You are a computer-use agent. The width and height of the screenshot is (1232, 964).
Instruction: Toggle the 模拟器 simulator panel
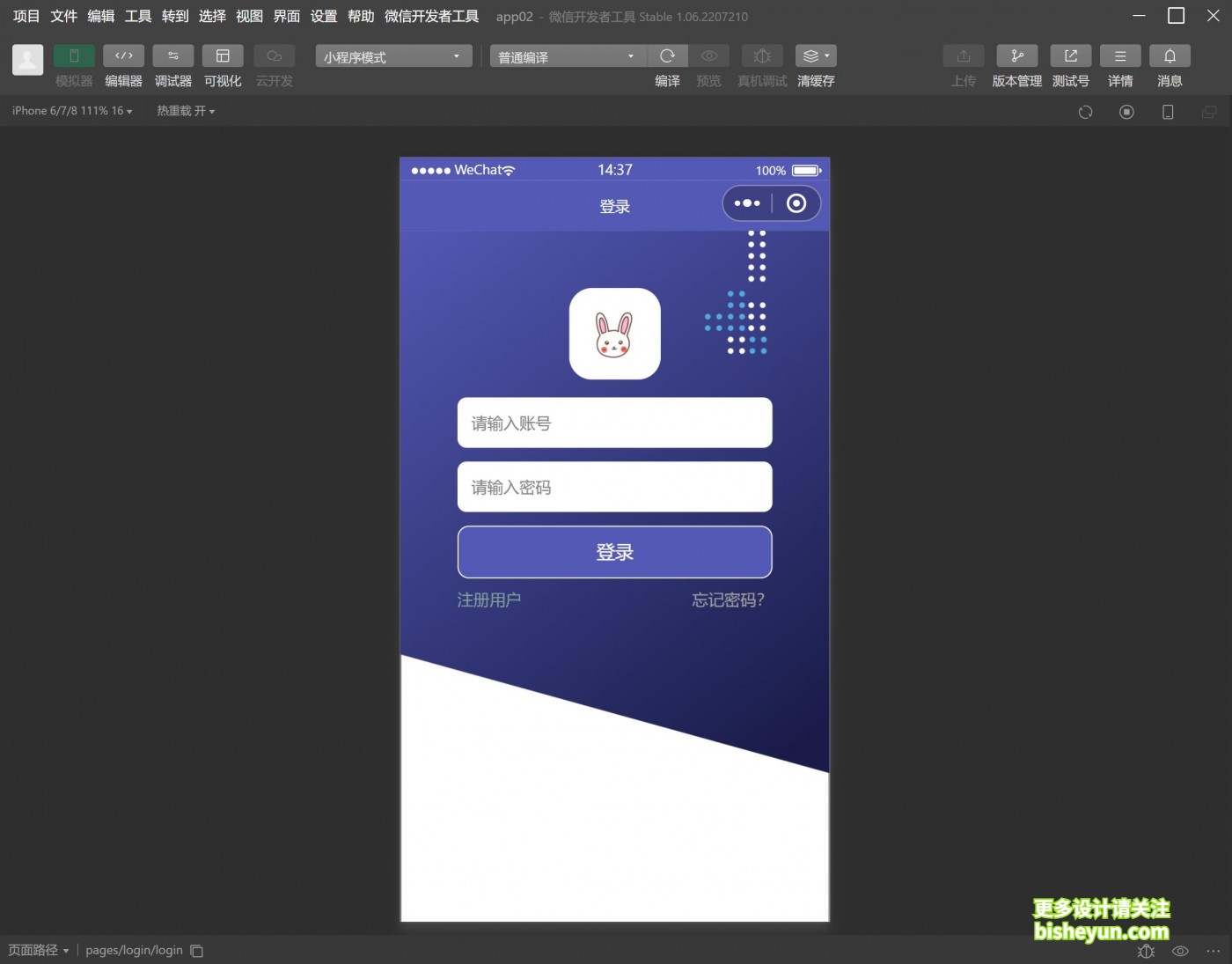pos(73,55)
